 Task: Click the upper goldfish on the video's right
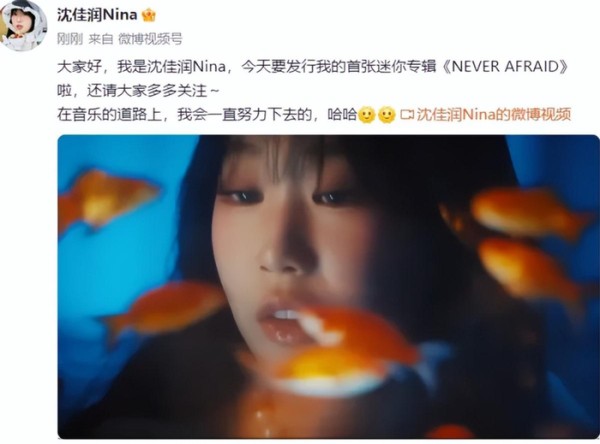tap(530, 213)
